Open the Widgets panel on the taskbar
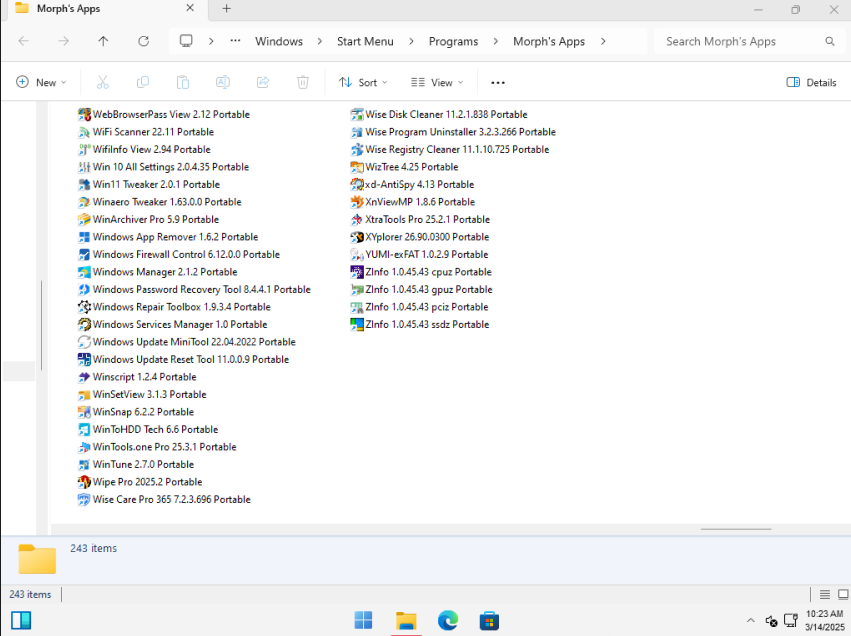This screenshot has height=636, width=851. (x=21, y=620)
